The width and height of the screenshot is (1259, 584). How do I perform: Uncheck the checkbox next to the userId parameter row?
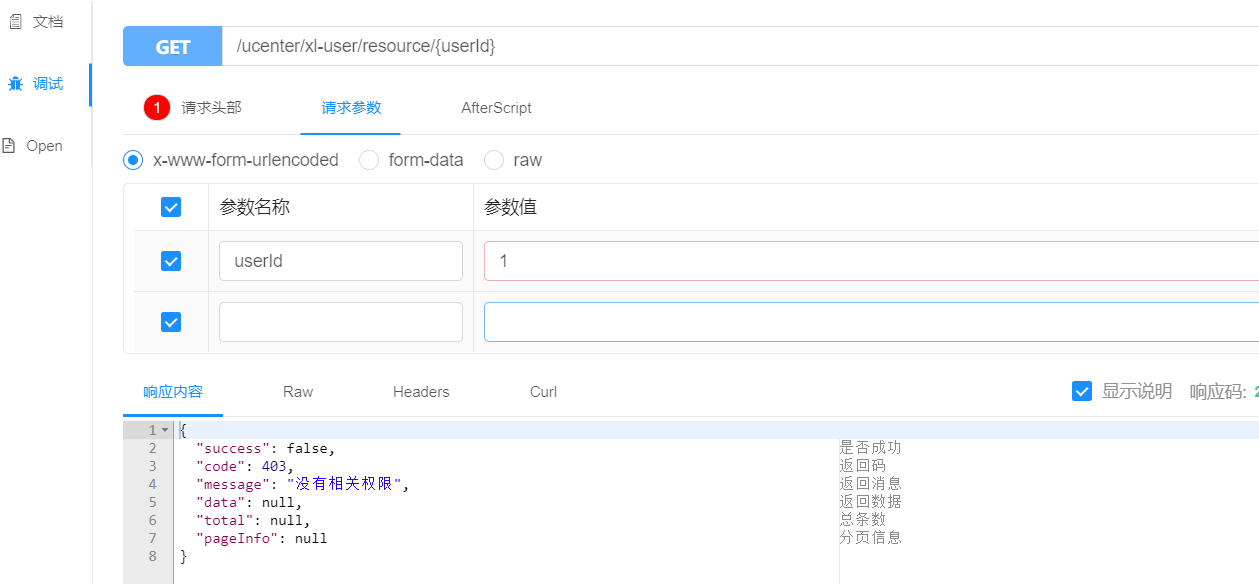[170, 260]
